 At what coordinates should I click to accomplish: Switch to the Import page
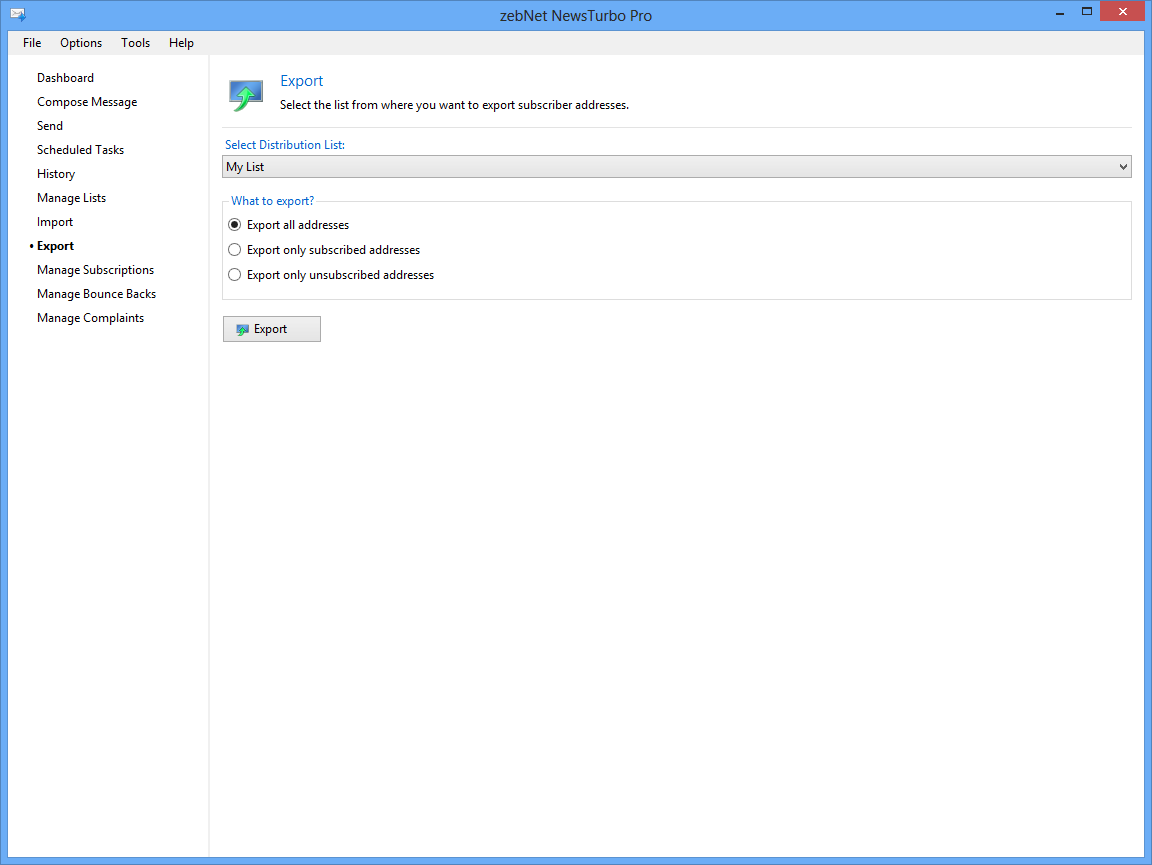tap(55, 222)
